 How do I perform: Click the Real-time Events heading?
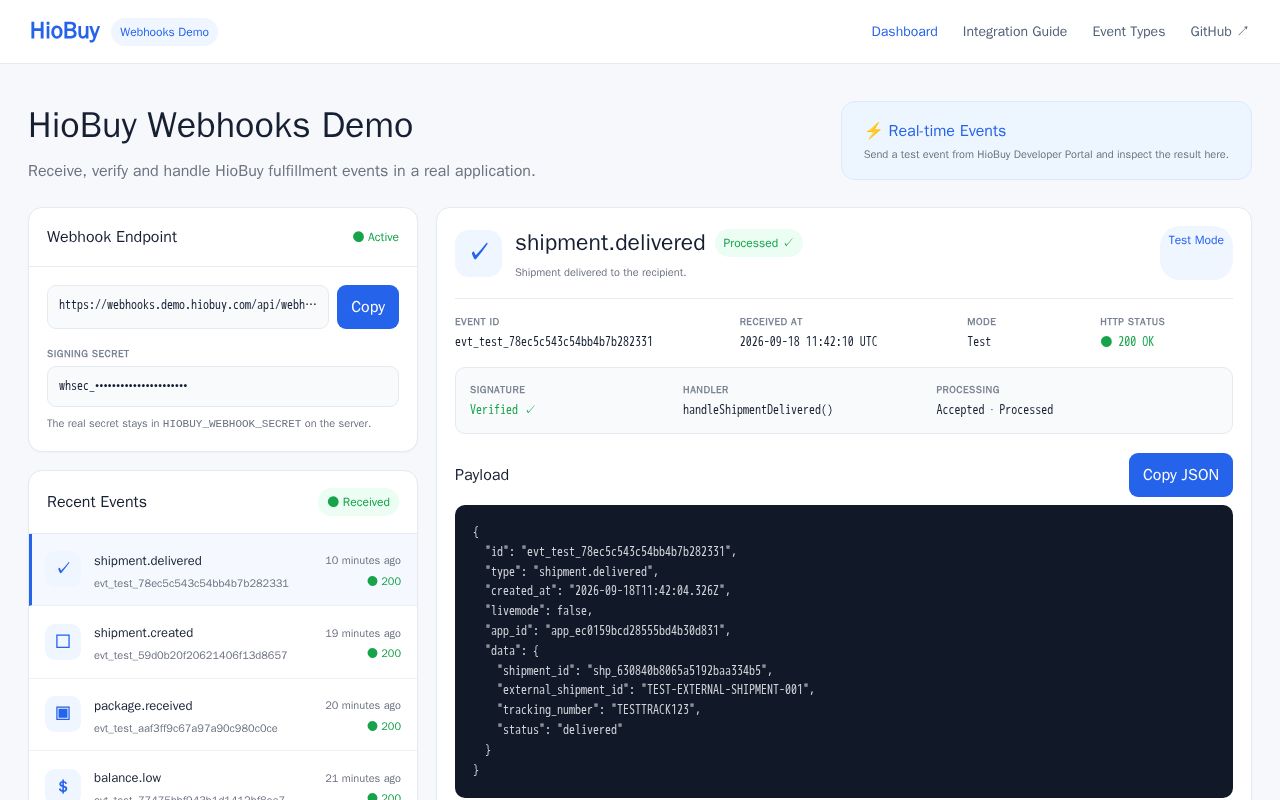coord(947,131)
